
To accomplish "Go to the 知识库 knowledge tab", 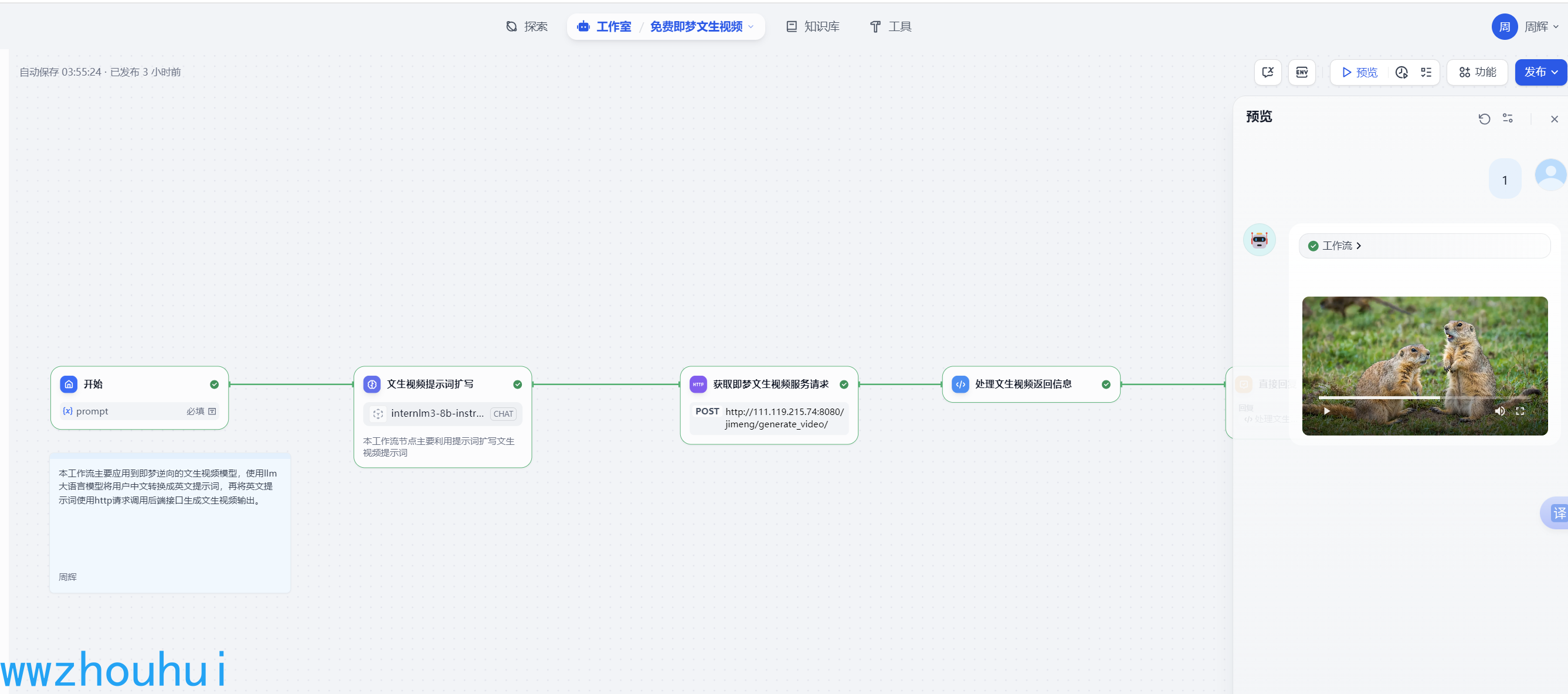I will [813, 27].
